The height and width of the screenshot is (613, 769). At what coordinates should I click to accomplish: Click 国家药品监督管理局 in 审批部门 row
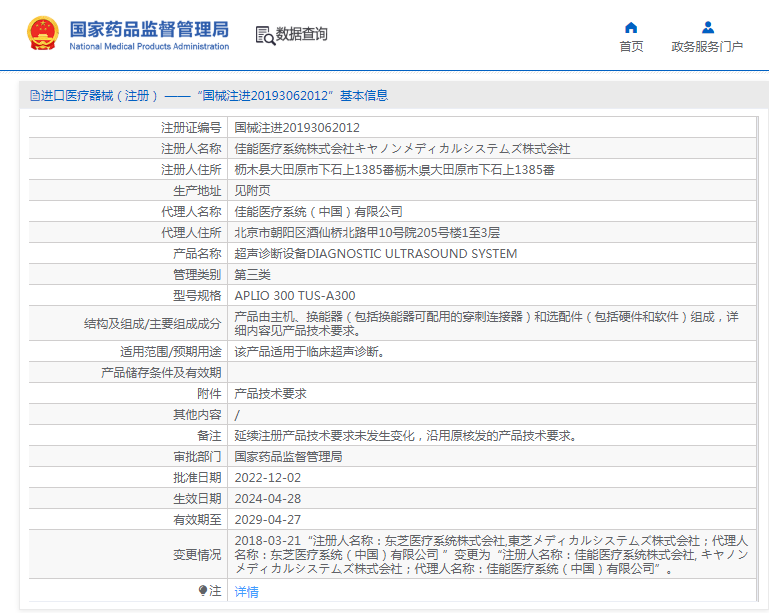(288, 457)
